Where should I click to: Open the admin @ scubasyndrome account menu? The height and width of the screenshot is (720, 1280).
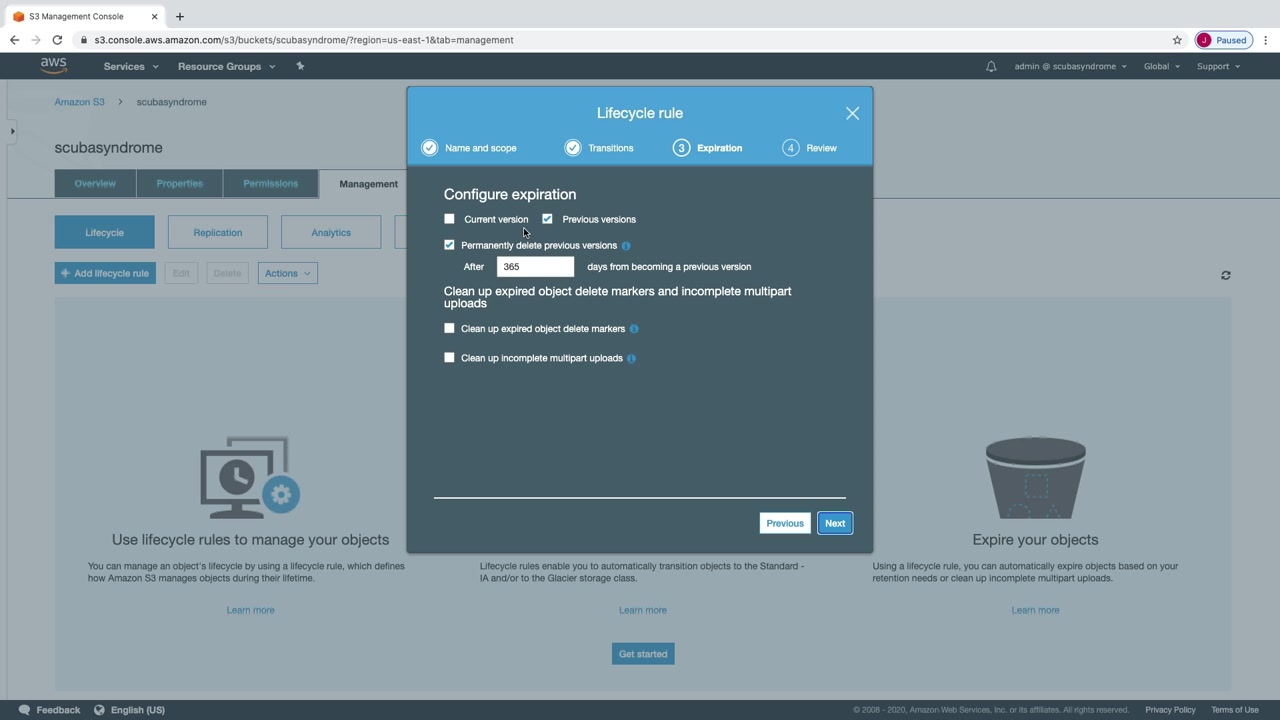coord(1071,66)
